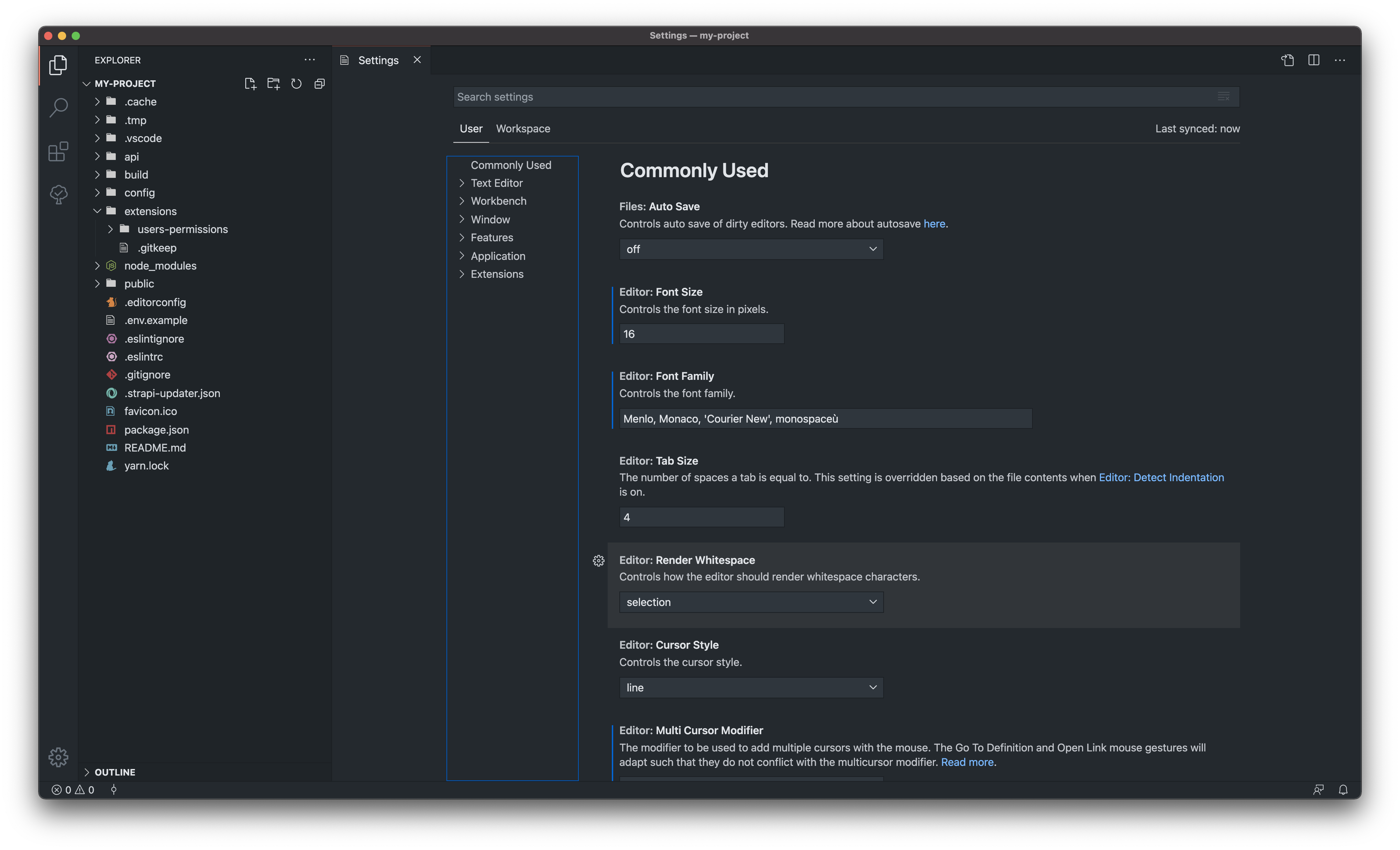Click the New Folder icon in Explorer

(x=273, y=83)
